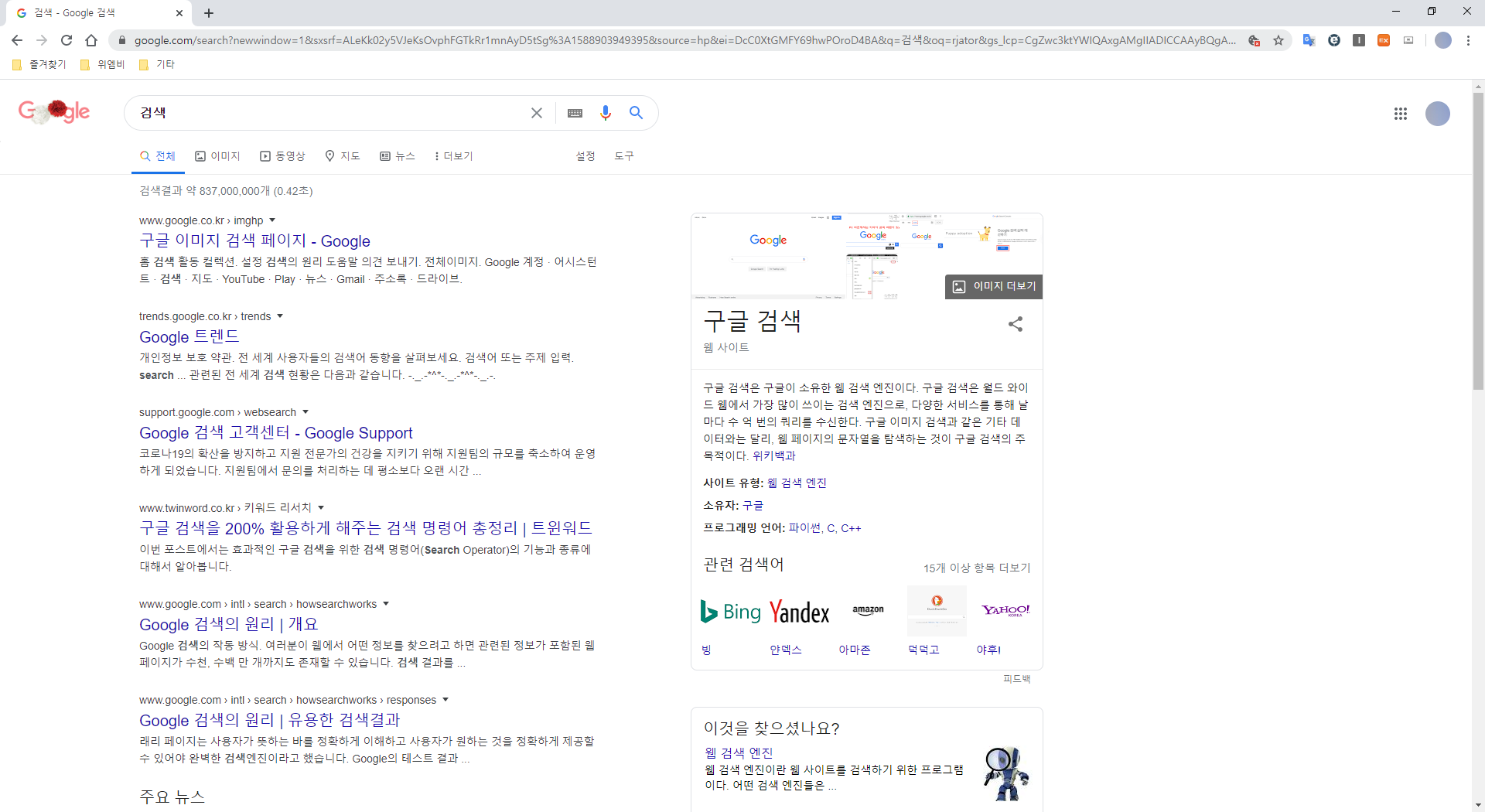Click the 파이썬 programming language link
Viewport: 1485px width, 812px height.
[805, 528]
